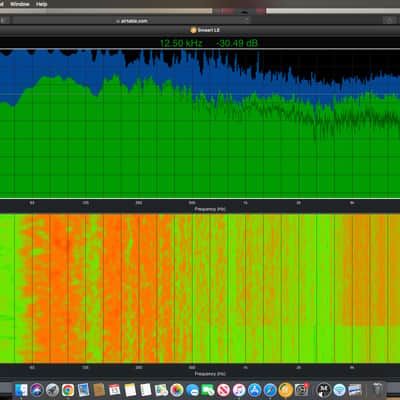Open the Window menu
Image resolution: width=400 pixels, height=400 pixels.
point(20,4)
